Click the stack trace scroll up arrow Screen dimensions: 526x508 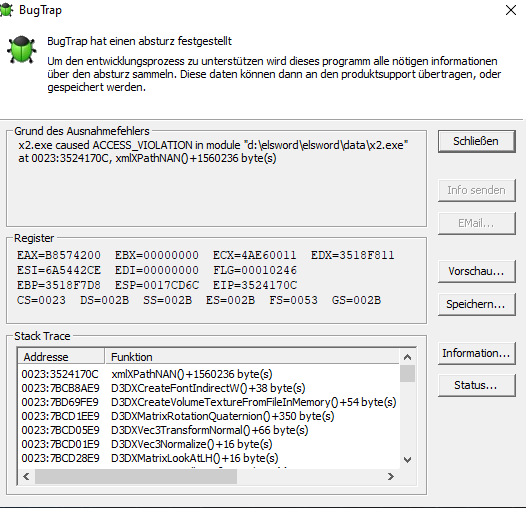point(408,357)
